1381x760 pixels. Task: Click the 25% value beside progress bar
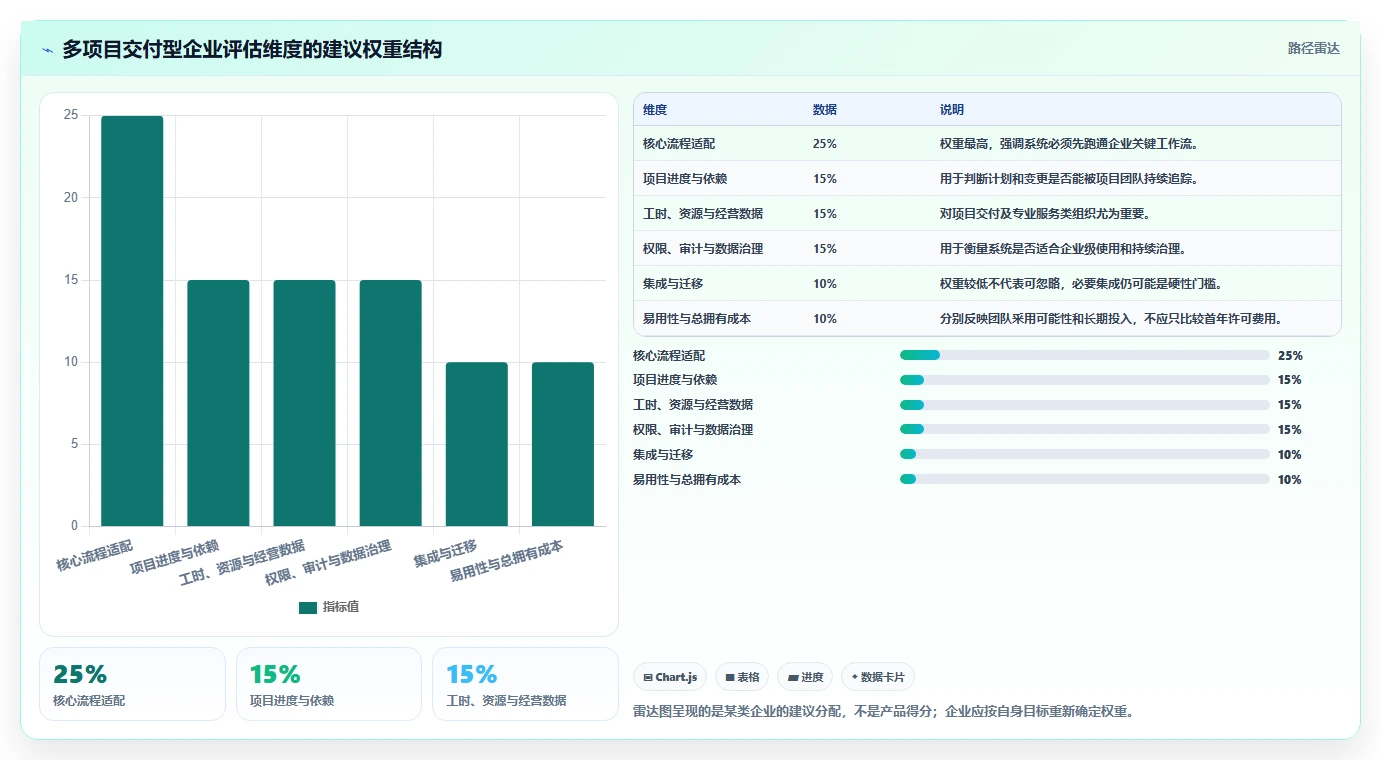click(1290, 355)
